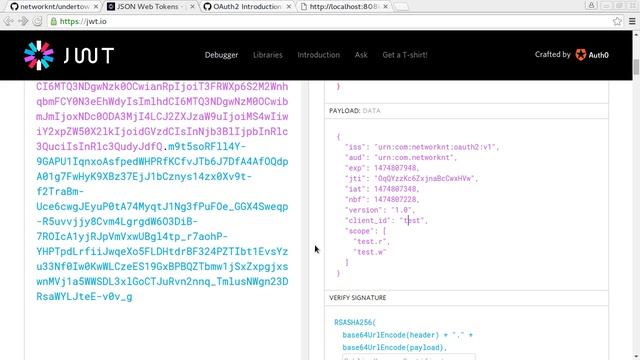Close the networknt/undertow tab

tap(96, 7)
